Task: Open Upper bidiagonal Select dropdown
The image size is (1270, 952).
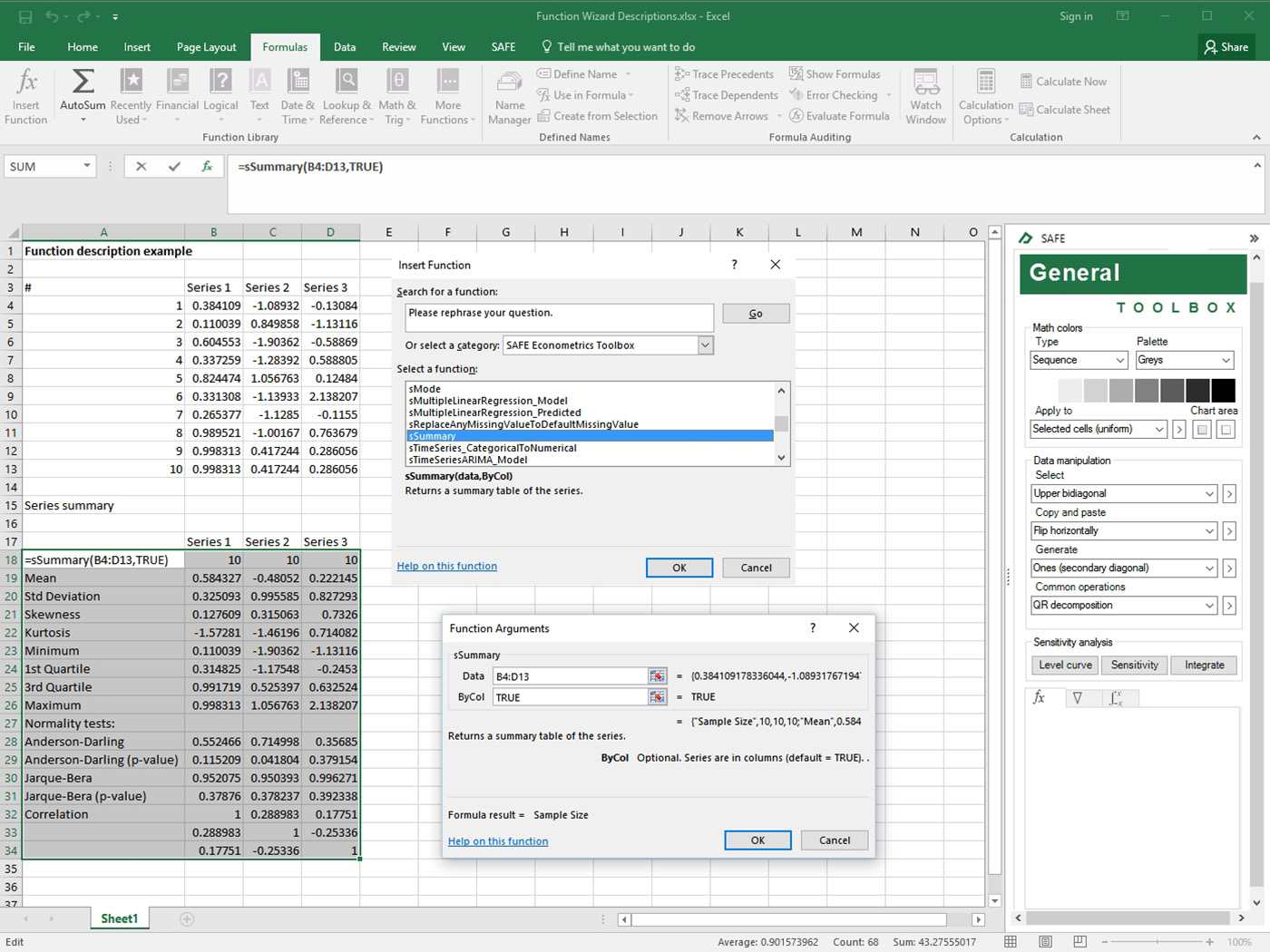Action: pyautogui.click(x=1209, y=494)
